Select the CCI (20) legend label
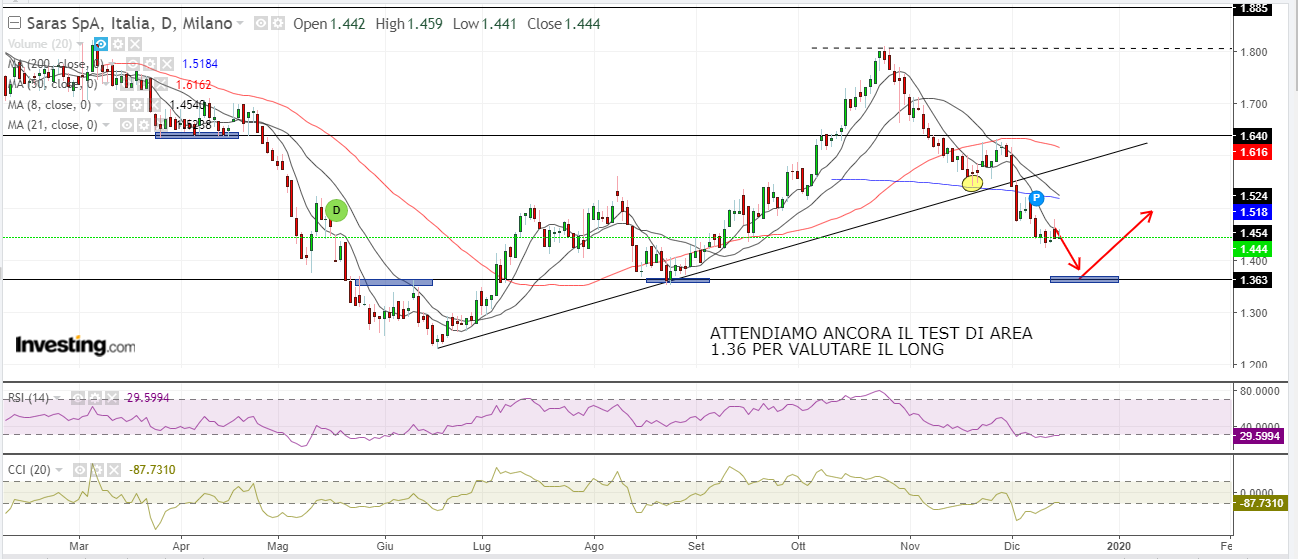Screen dimensions: 1298x559 (x=29, y=470)
